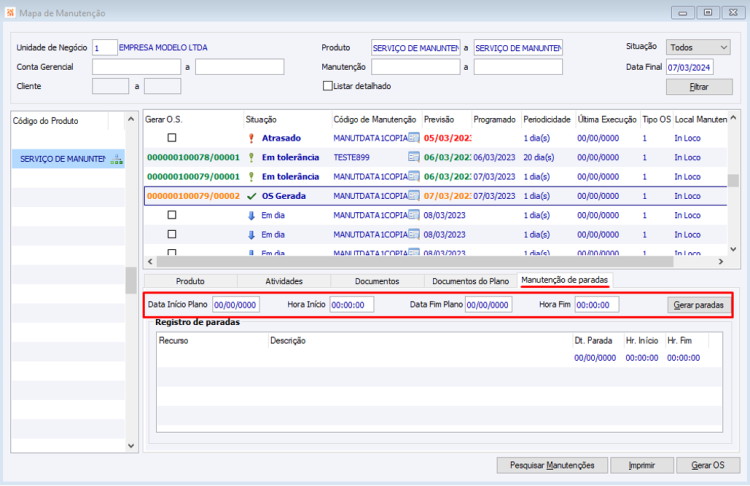This screenshot has height=486, width=750.
Task: Click the Pesquisar Manutenções button
Action: [552, 465]
